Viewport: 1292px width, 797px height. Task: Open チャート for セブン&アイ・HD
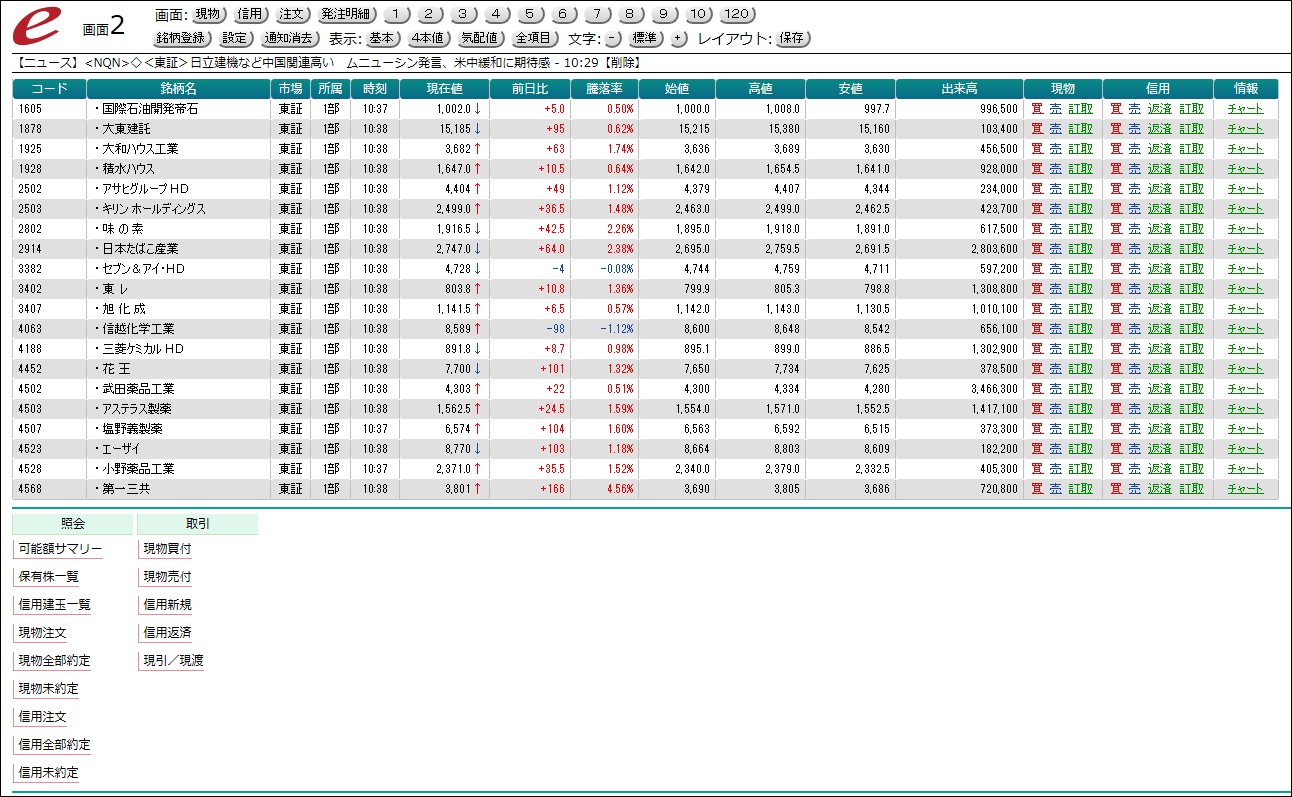(x=1245, y=269)
